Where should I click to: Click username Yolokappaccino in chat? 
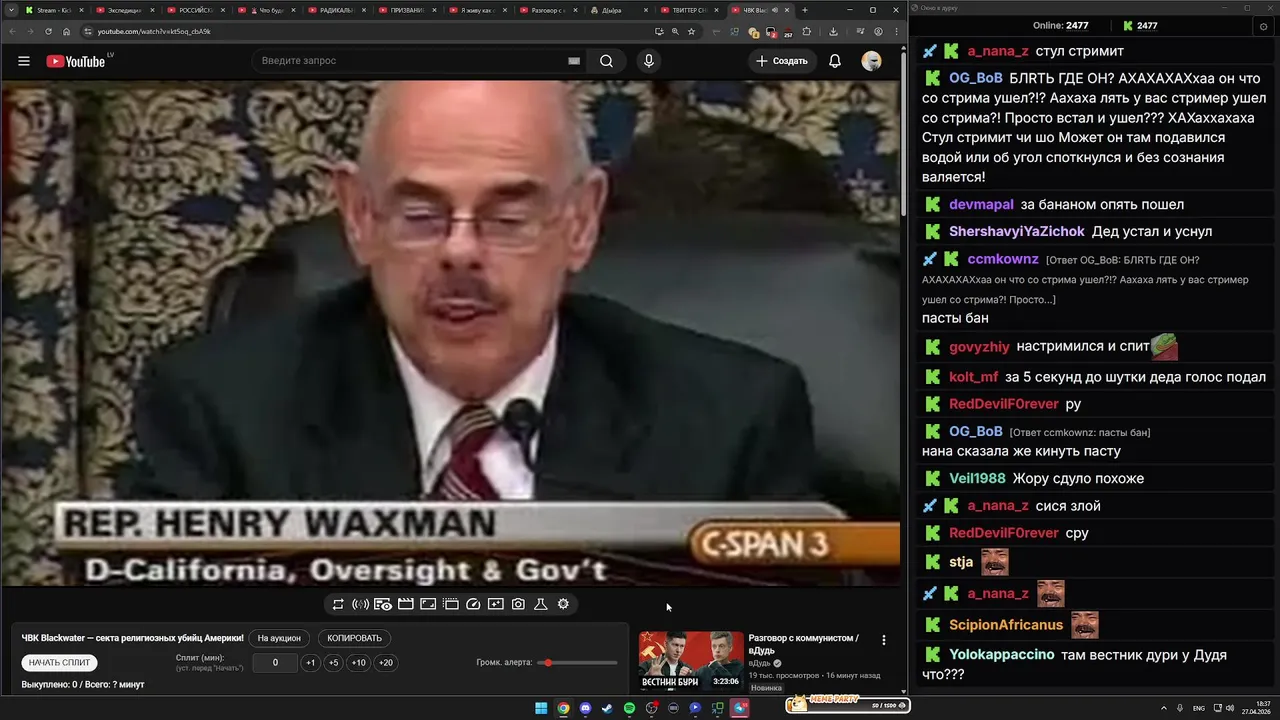coord(1001,654)
